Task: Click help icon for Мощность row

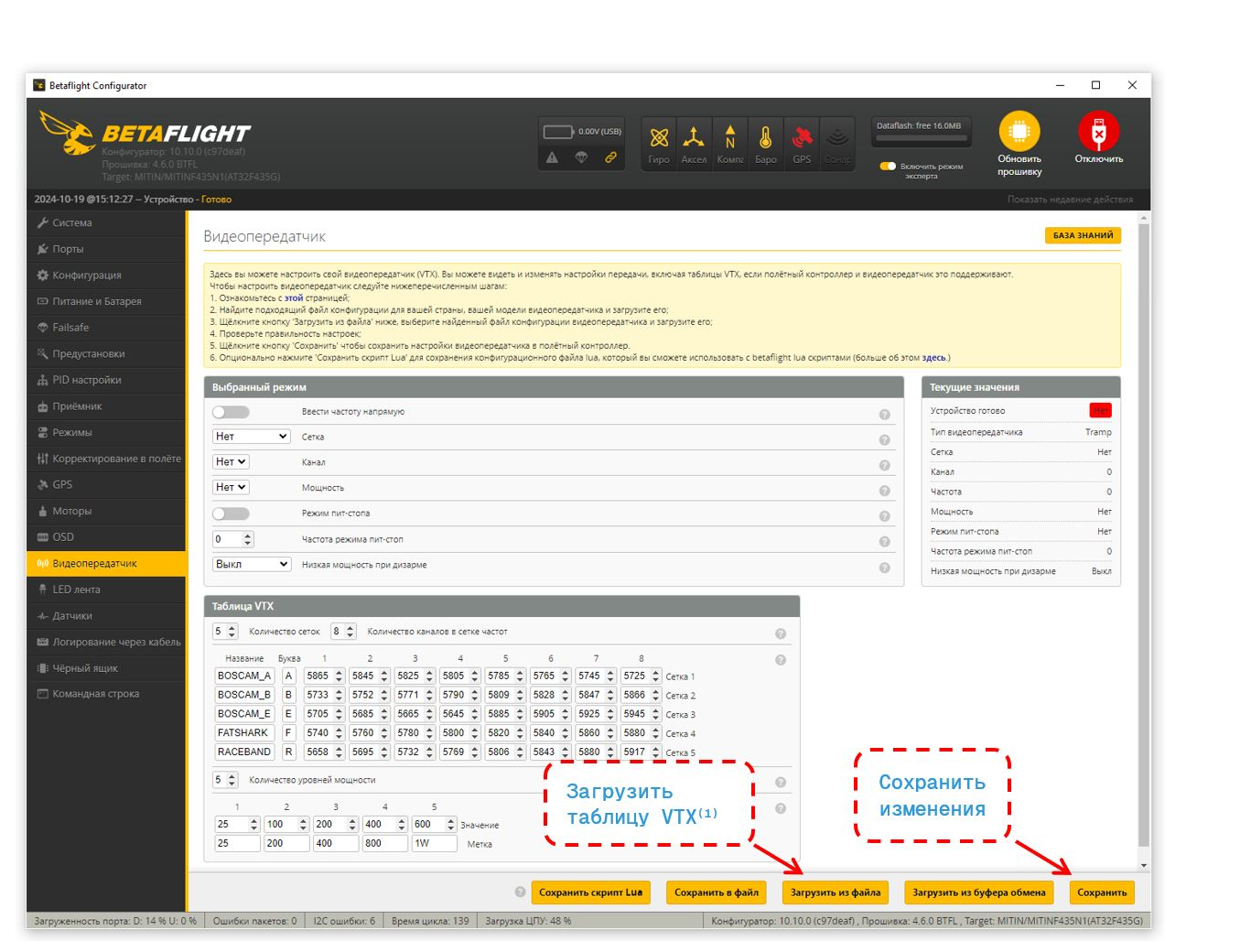Action: coord(884,491)
